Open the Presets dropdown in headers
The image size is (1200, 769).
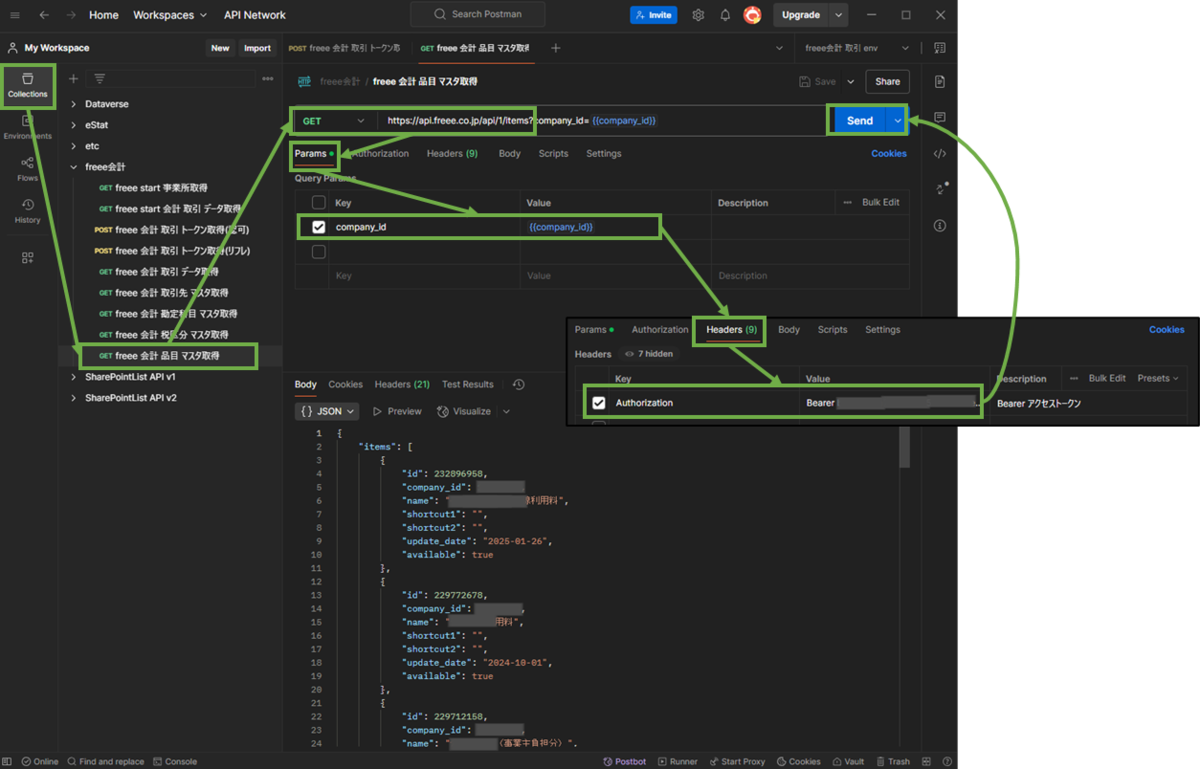coord(1158,379)
